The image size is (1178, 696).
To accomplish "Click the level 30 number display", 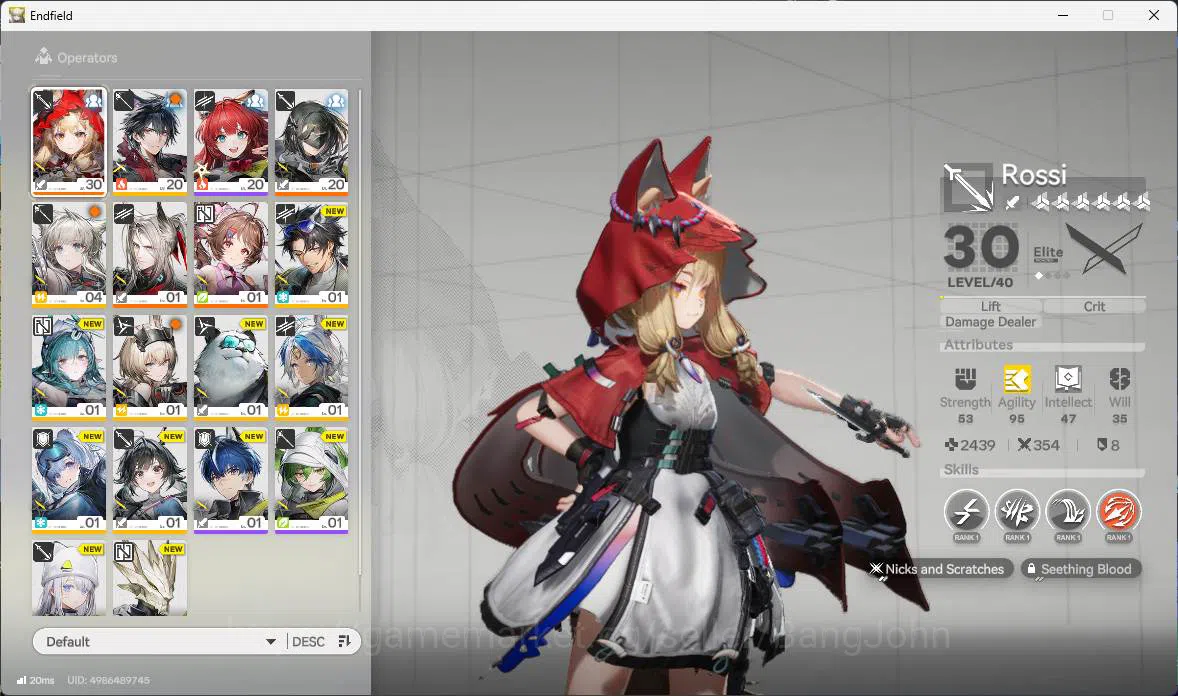I will 980,247.
